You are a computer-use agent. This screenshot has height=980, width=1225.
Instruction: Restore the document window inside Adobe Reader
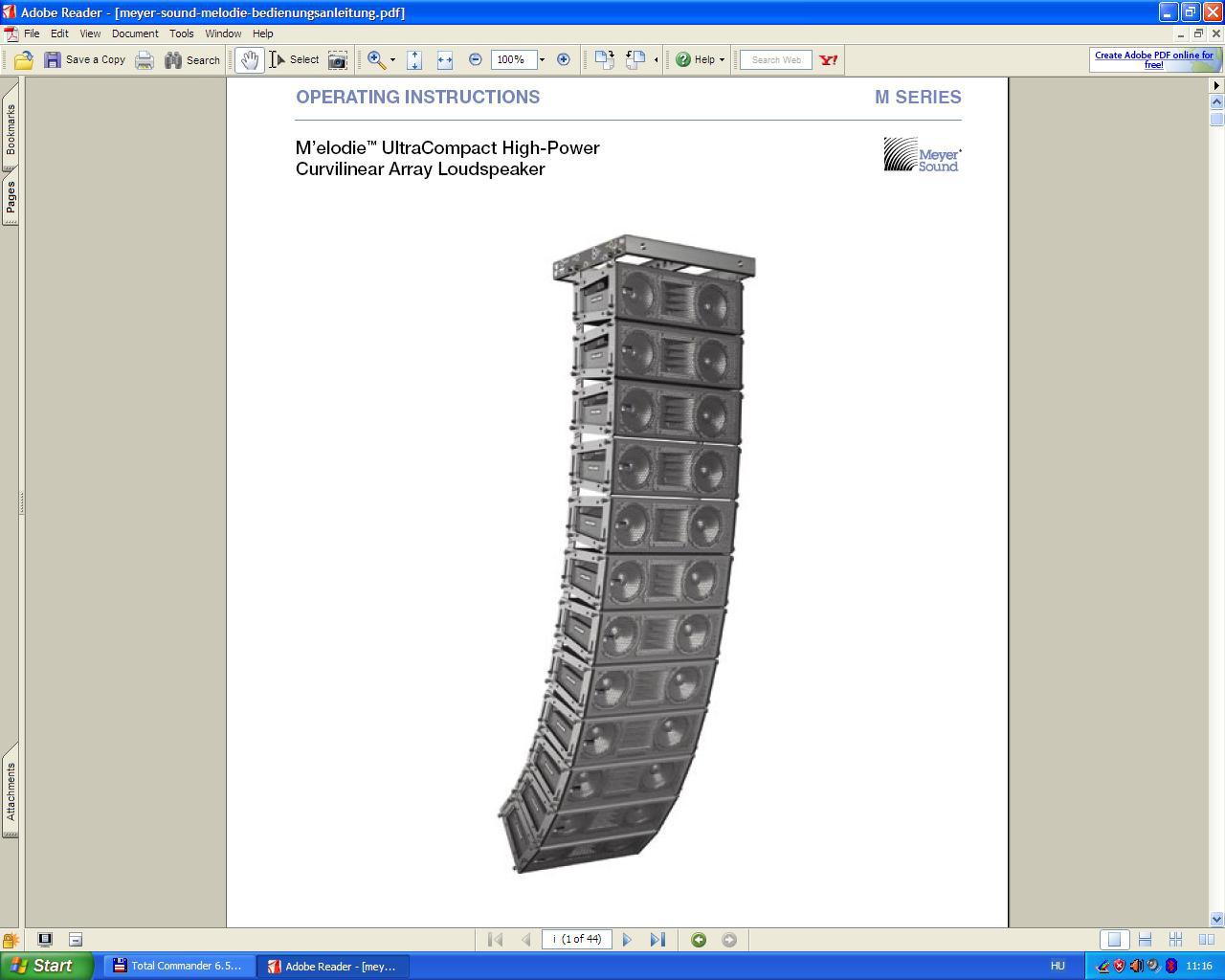click(x=1197, y=33)
